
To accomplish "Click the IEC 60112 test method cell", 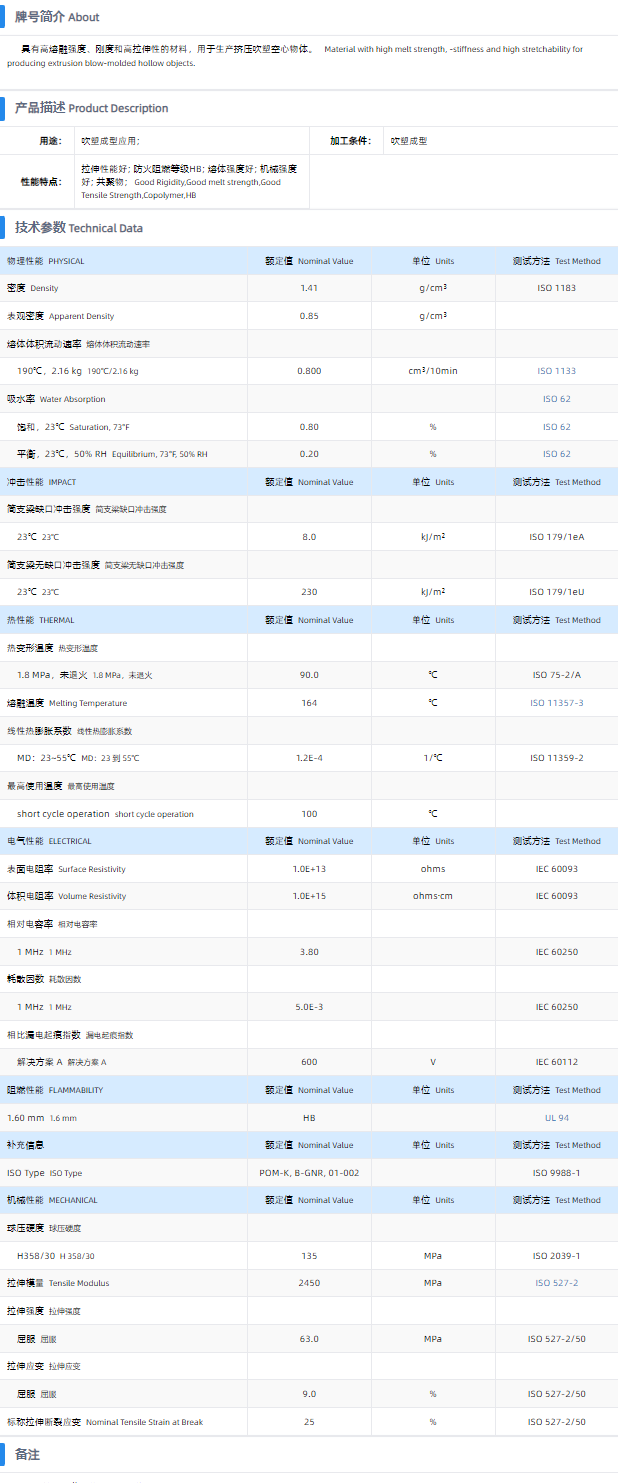I will point(556,1062).
